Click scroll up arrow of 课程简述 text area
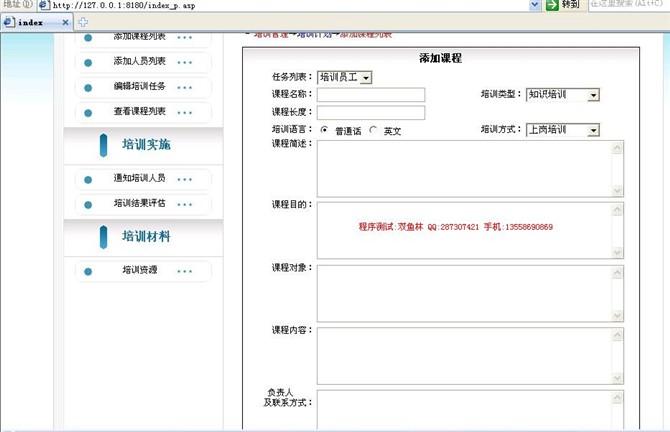Screen dimensions: 670x432 tap(617, 148)
